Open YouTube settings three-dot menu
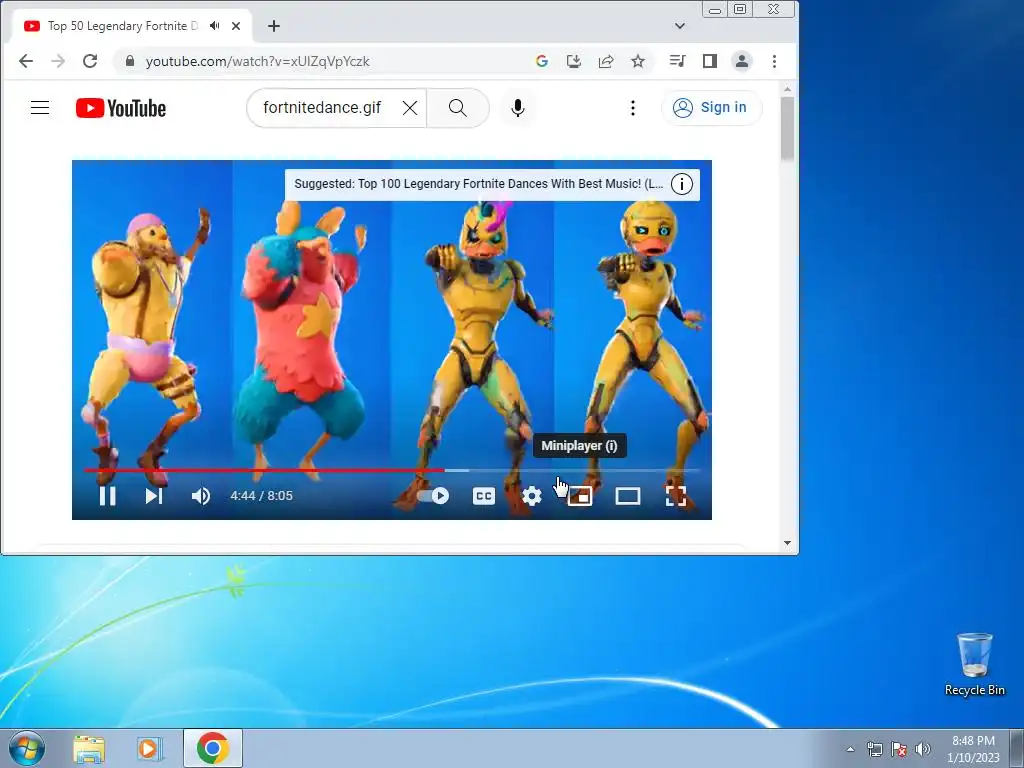Screen dimensions: 1024x768 [633, 108]
